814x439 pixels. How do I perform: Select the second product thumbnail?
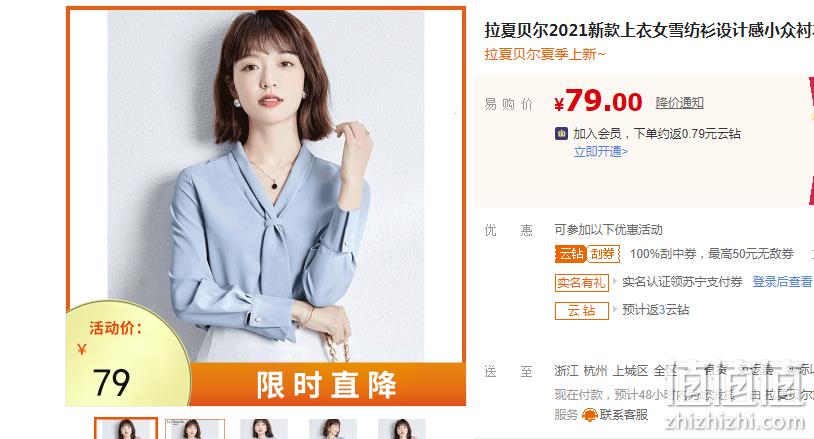tap(195, 429)
